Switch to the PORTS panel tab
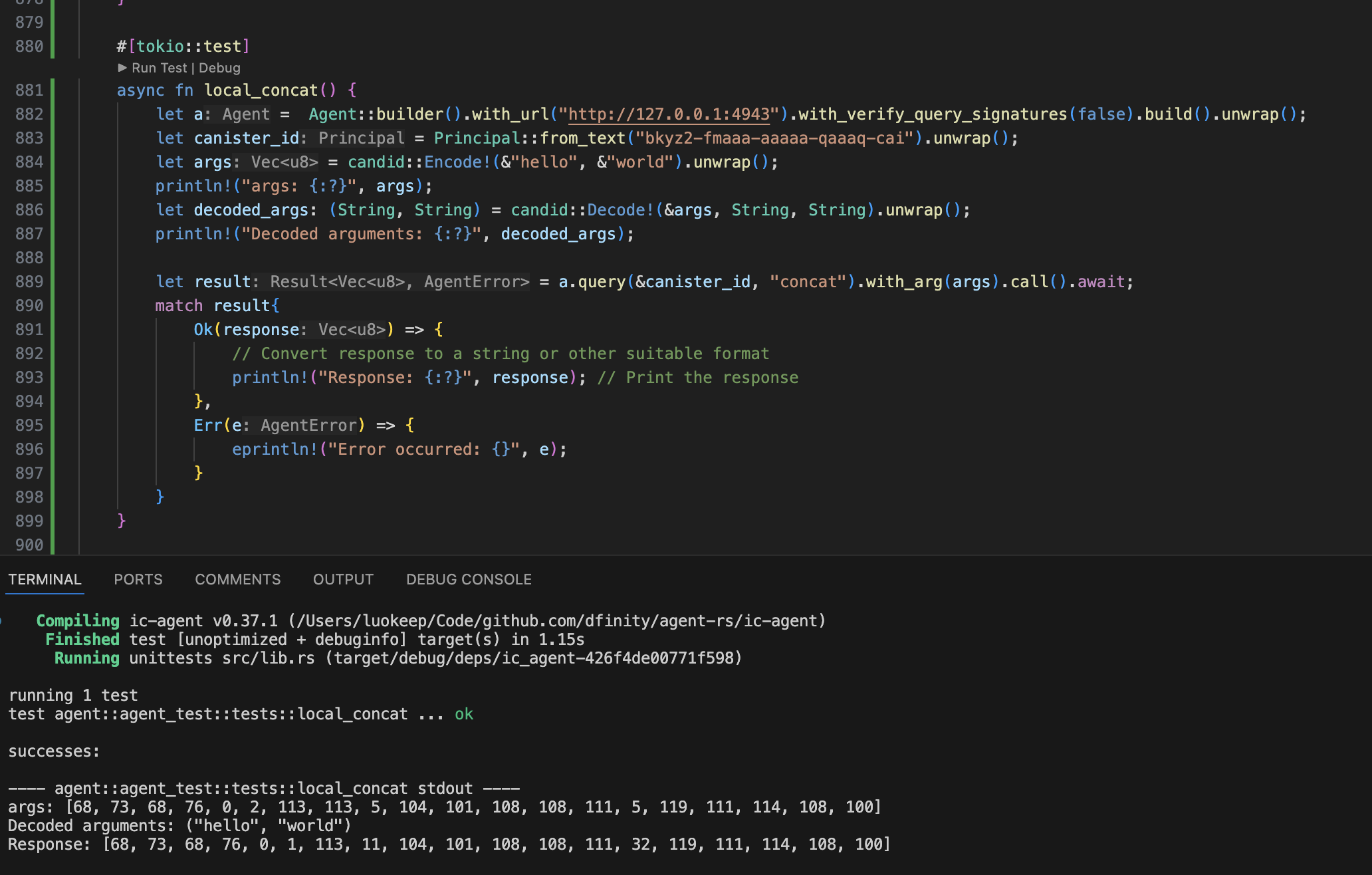 [138, 579]
